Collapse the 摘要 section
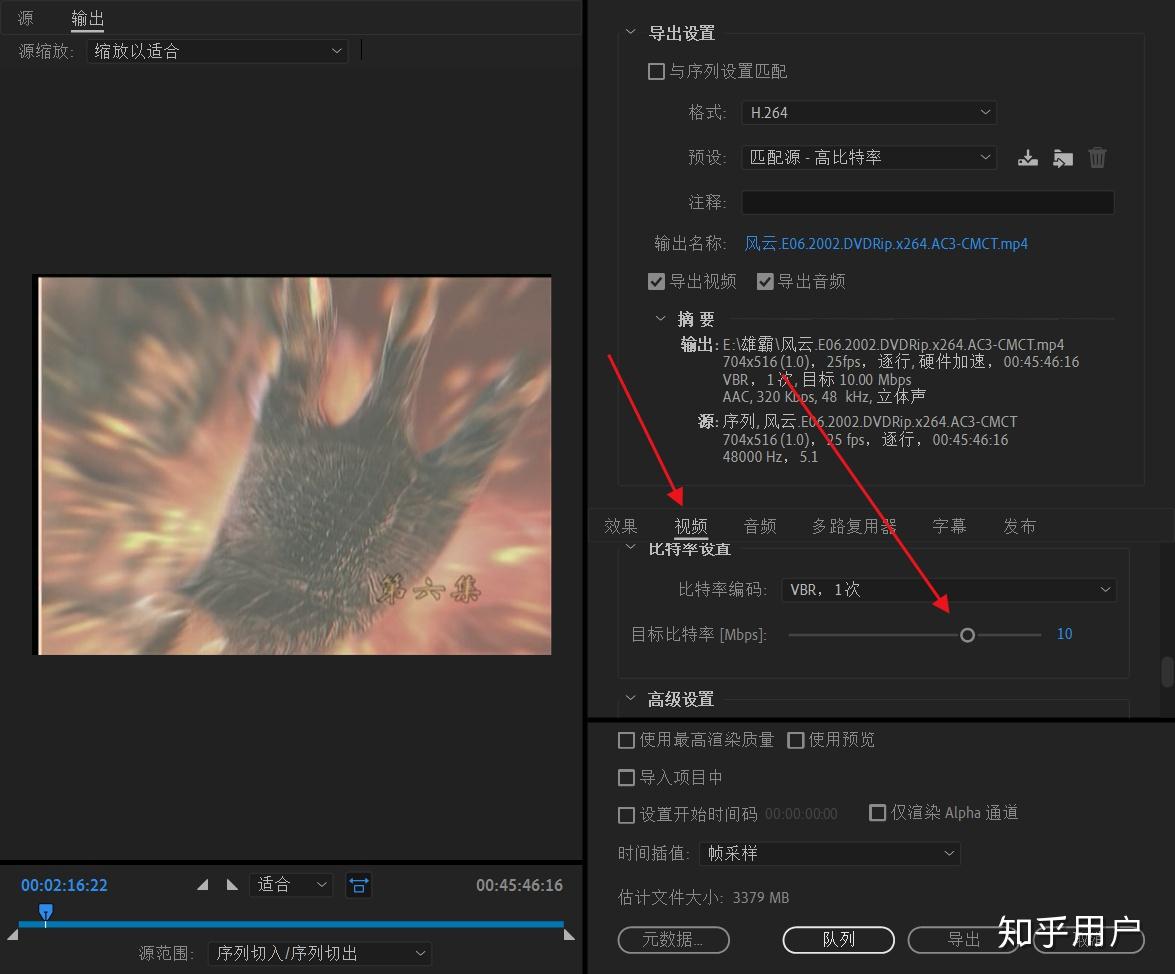 pyautogui.click(x=660, y=318)
